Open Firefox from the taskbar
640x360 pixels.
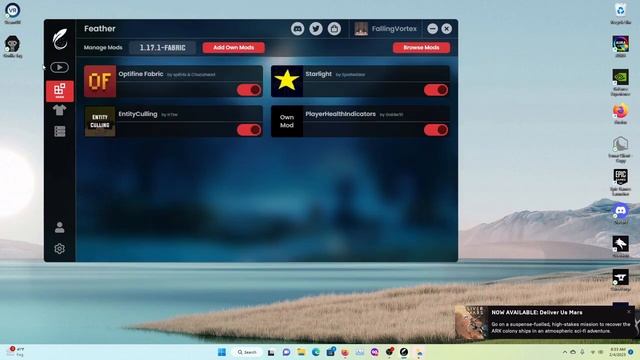pyautogui.click(x=345, y=352)
